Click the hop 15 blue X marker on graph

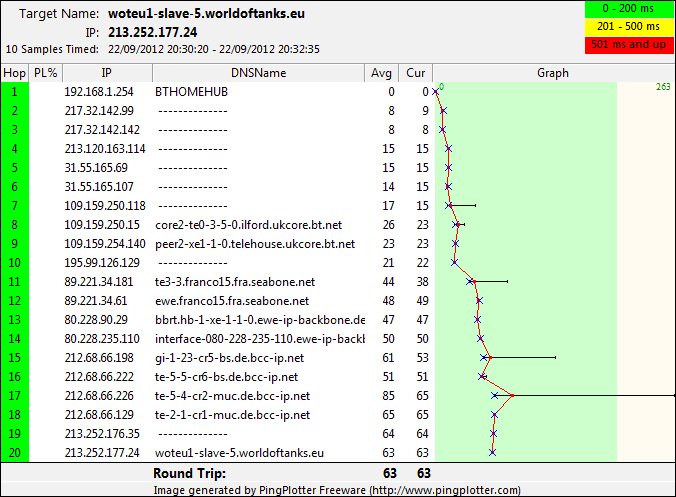tap(484, 357)
